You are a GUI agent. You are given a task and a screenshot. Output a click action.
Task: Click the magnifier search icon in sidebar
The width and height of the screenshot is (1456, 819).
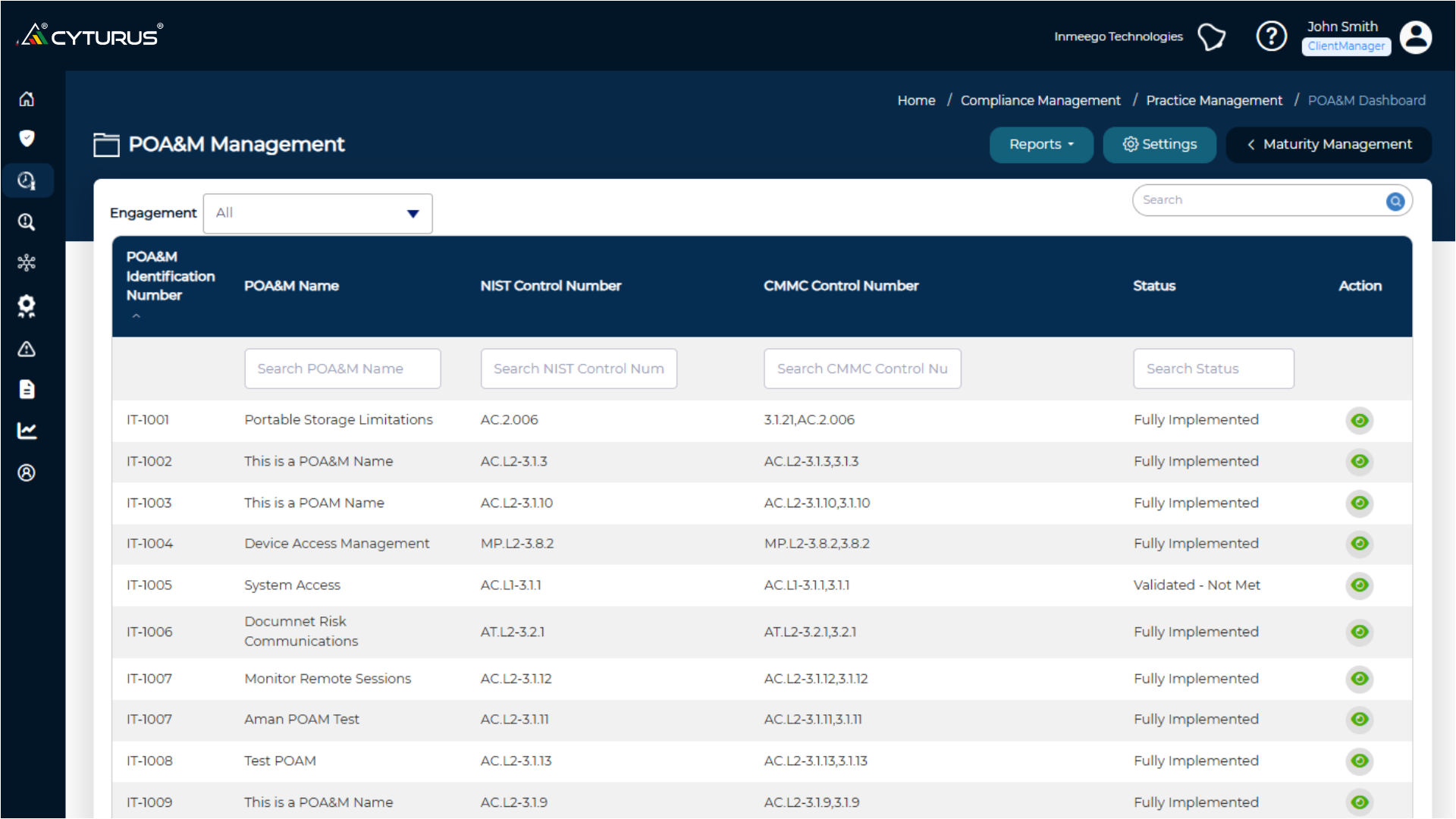tap(27, 222)
